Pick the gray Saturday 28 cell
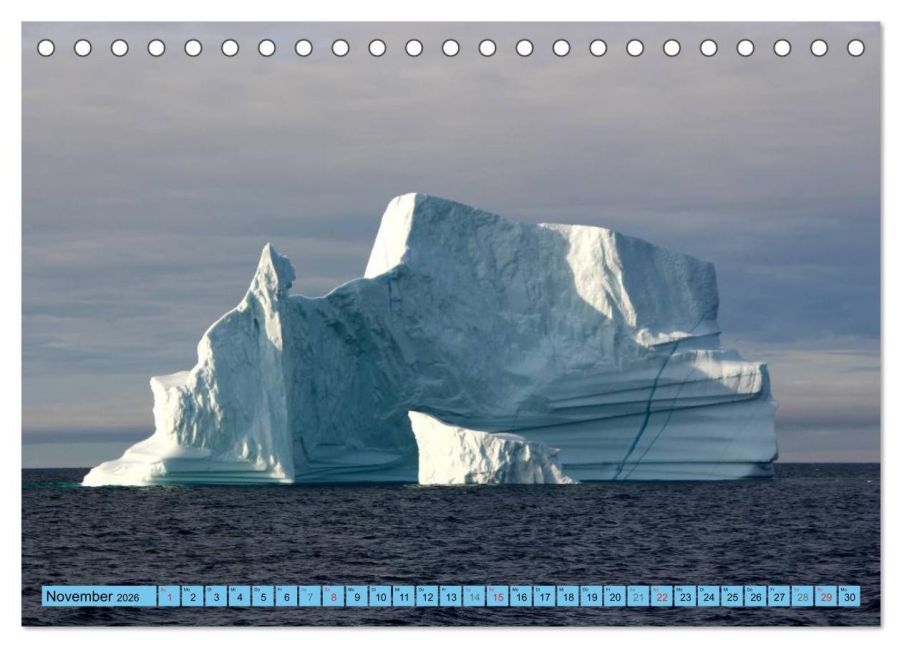902x648 pixels. click(x=802, y=596)
